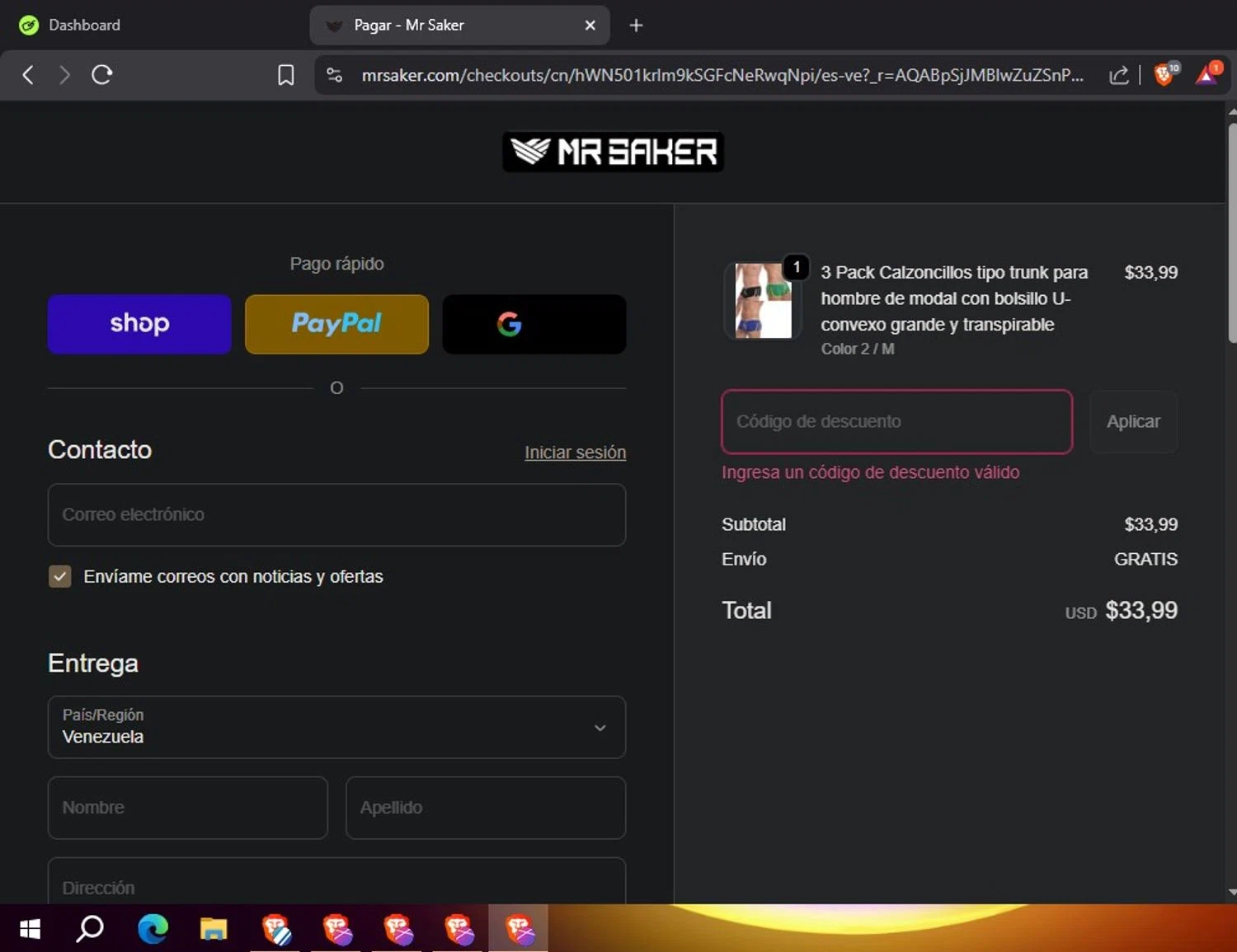
Task: Click the page scrollbar down arrow
Action: click(x=1231, y=892)
